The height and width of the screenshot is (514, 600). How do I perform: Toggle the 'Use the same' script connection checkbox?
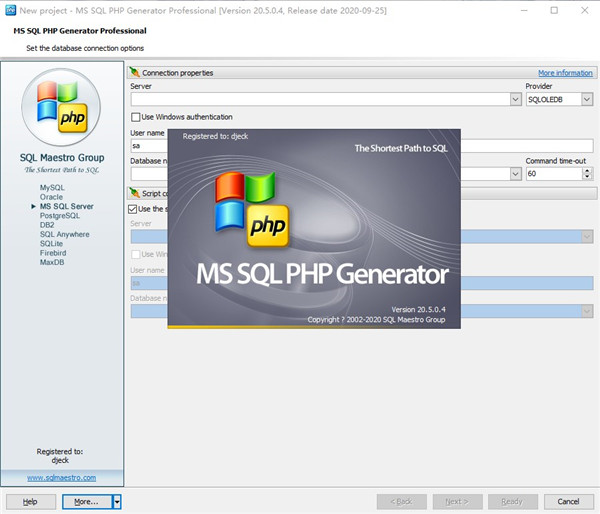[x=136, y=209]
